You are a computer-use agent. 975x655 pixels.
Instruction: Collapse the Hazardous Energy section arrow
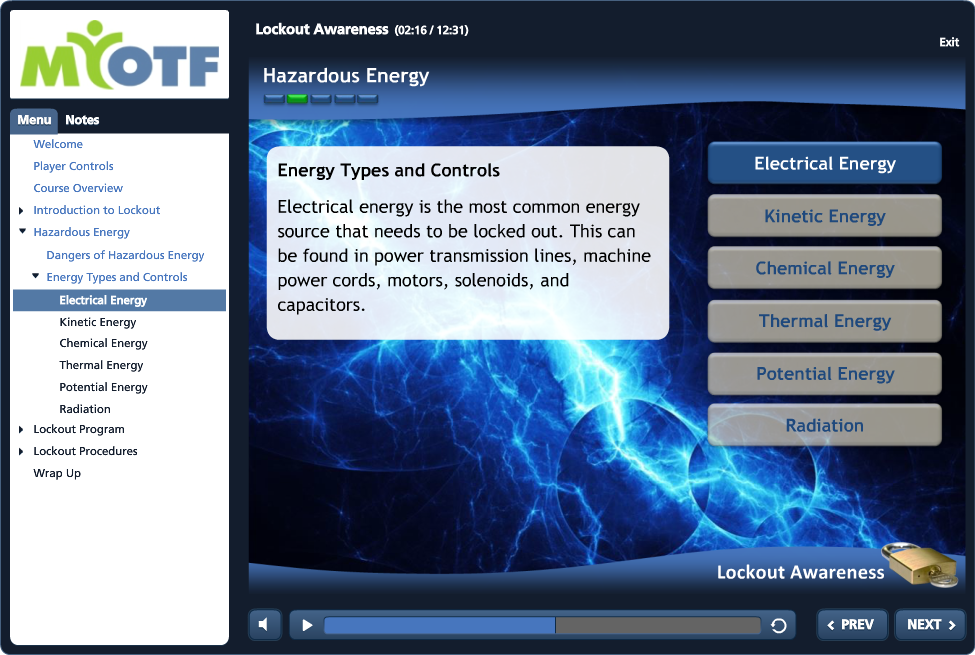coord(22,231)
